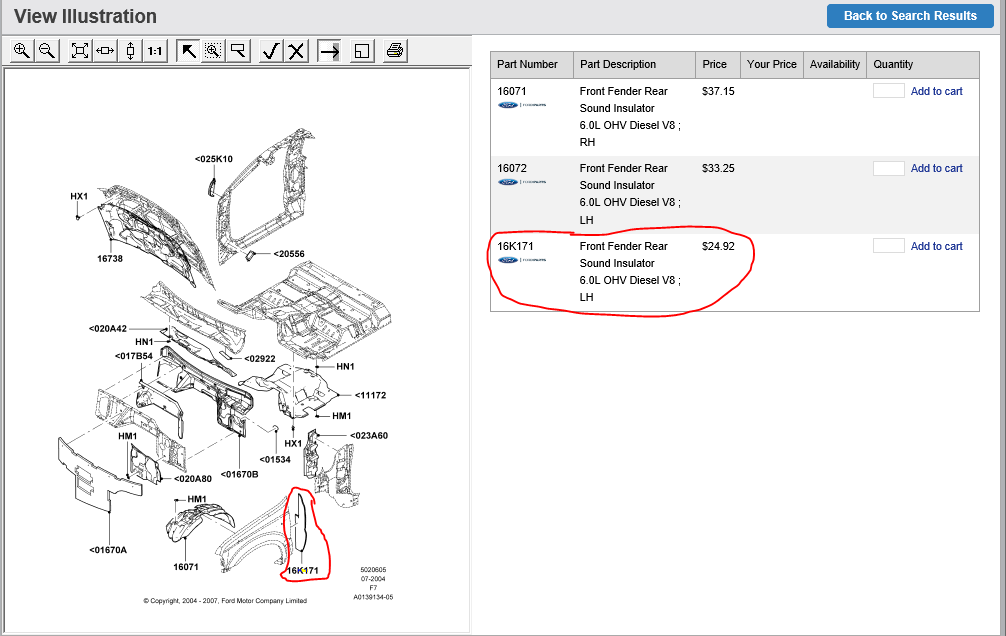This screenshot has height=636, width=1006.
Task: Select the callout box tool
Action: click(238, 51)
